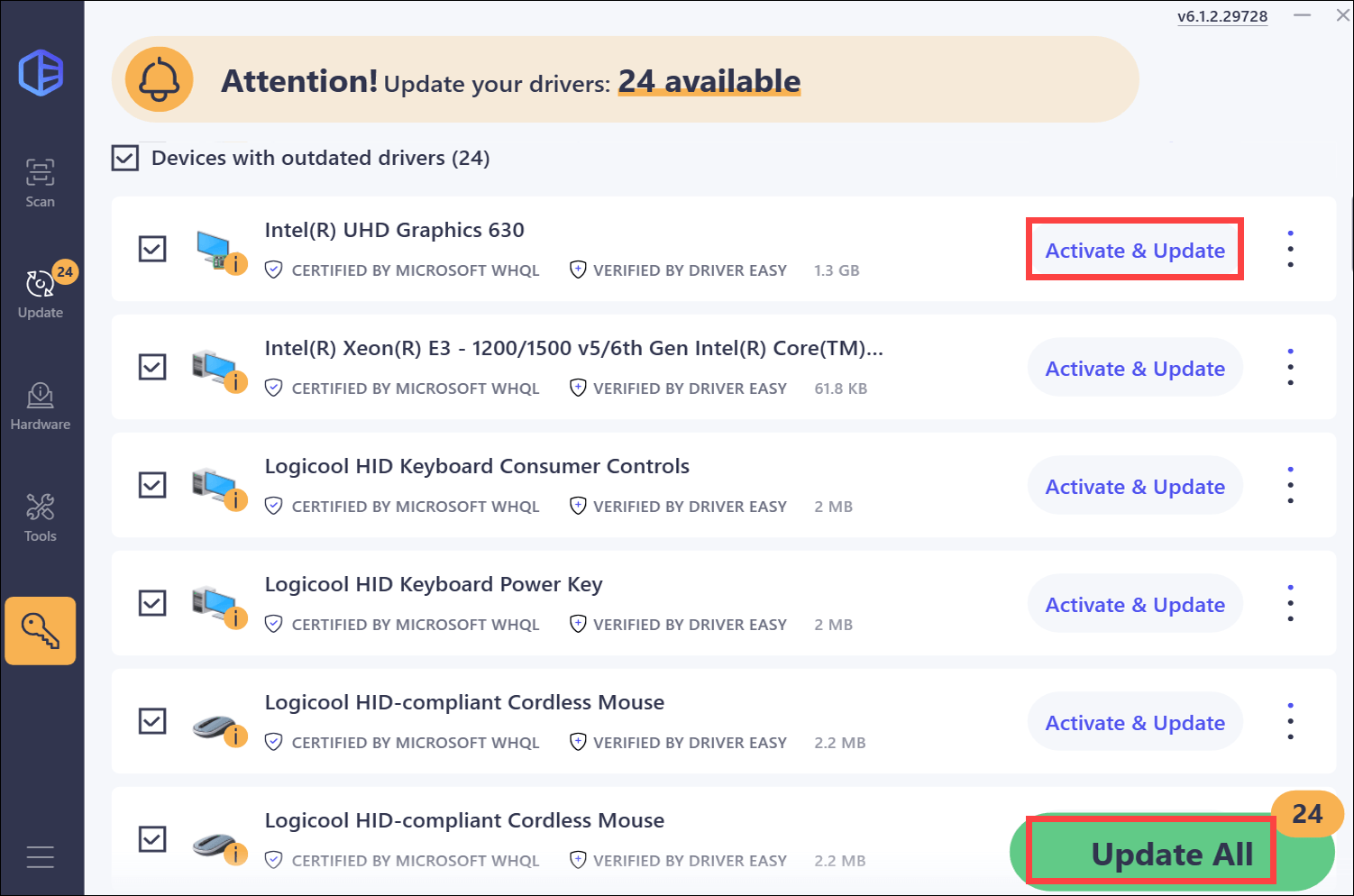Open the Hardware section in sidebar
Viewport: 1354px width, 896px height.
pos(41,406)
